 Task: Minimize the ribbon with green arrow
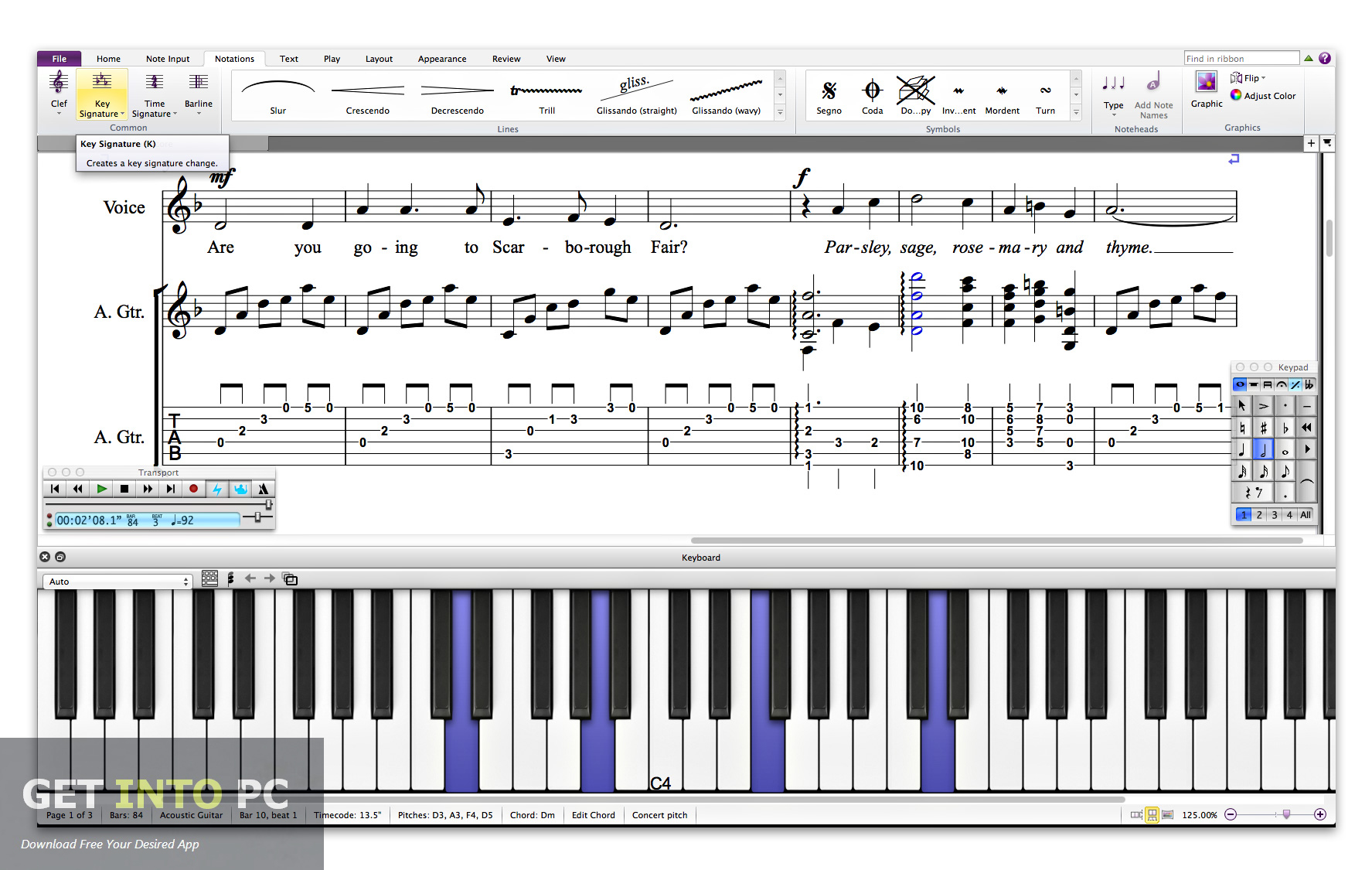(1309, 59)
